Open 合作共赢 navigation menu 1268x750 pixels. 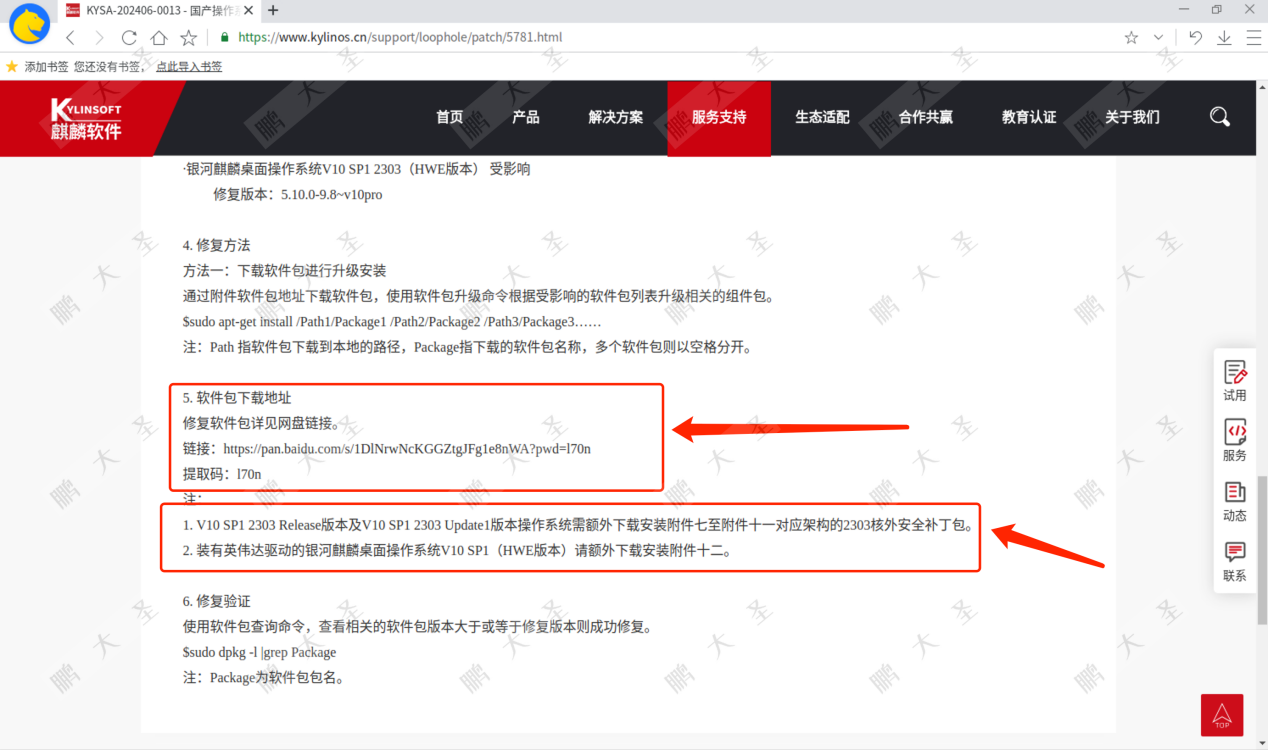tap(926, 117)
